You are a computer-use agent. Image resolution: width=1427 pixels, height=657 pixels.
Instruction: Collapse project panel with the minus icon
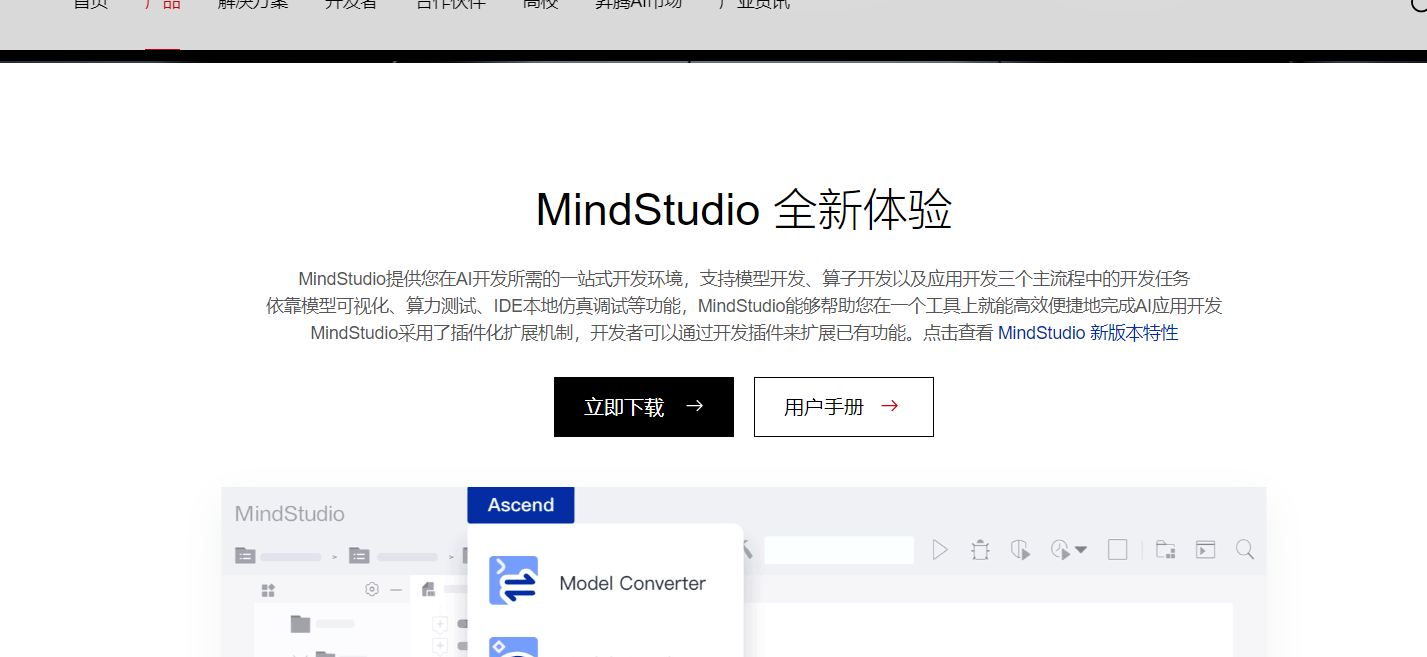click(x=396, y=590)
